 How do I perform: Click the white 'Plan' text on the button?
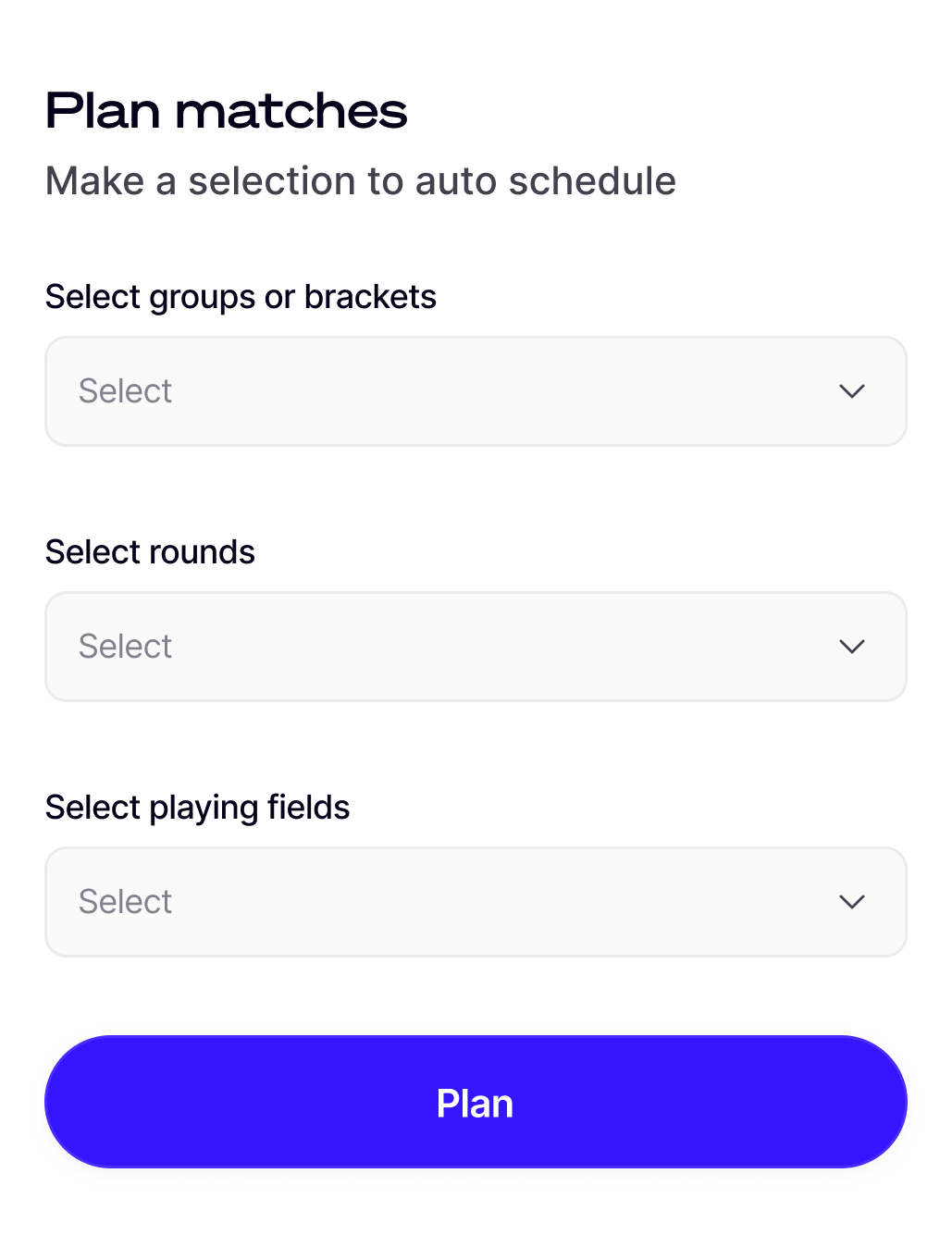[475, 1104]
